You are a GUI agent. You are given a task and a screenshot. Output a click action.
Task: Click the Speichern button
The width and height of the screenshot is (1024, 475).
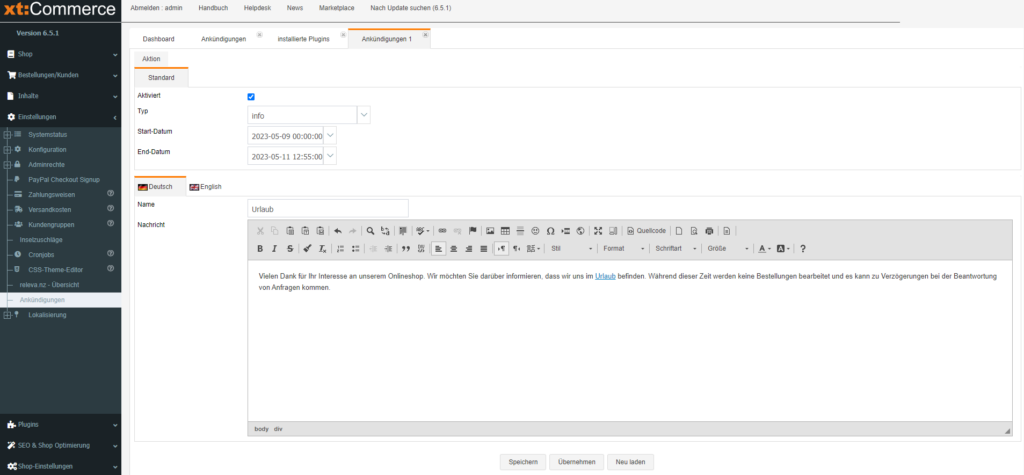pos(523,462)
